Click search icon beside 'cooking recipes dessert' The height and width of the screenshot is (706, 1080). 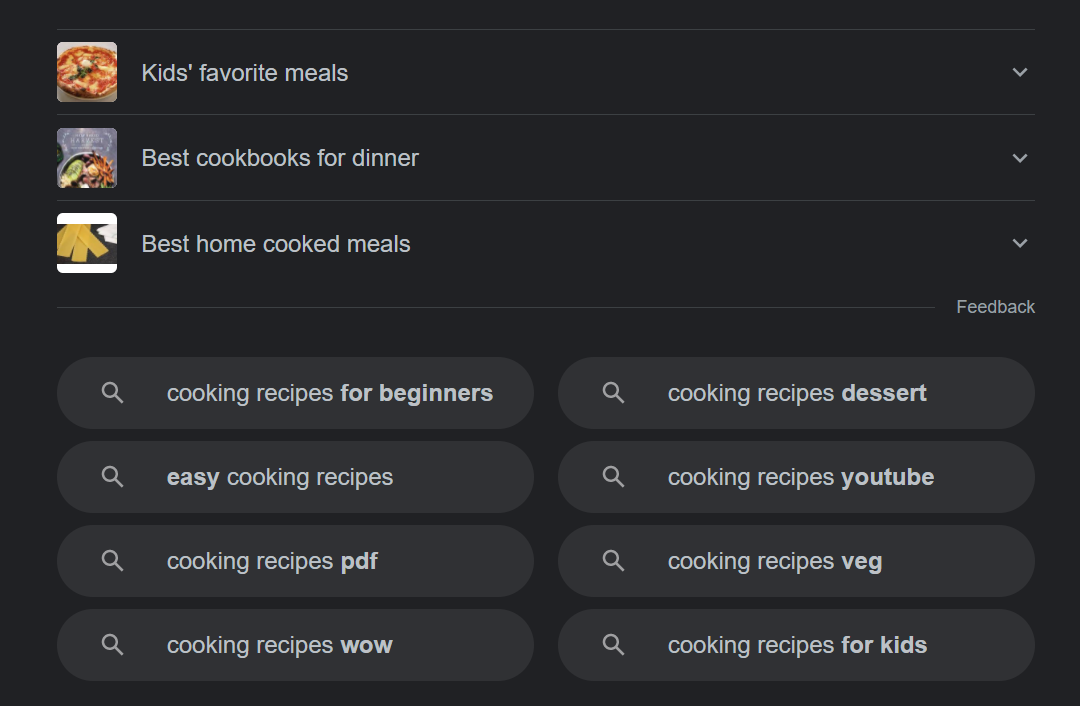click(x=614, y=393)
